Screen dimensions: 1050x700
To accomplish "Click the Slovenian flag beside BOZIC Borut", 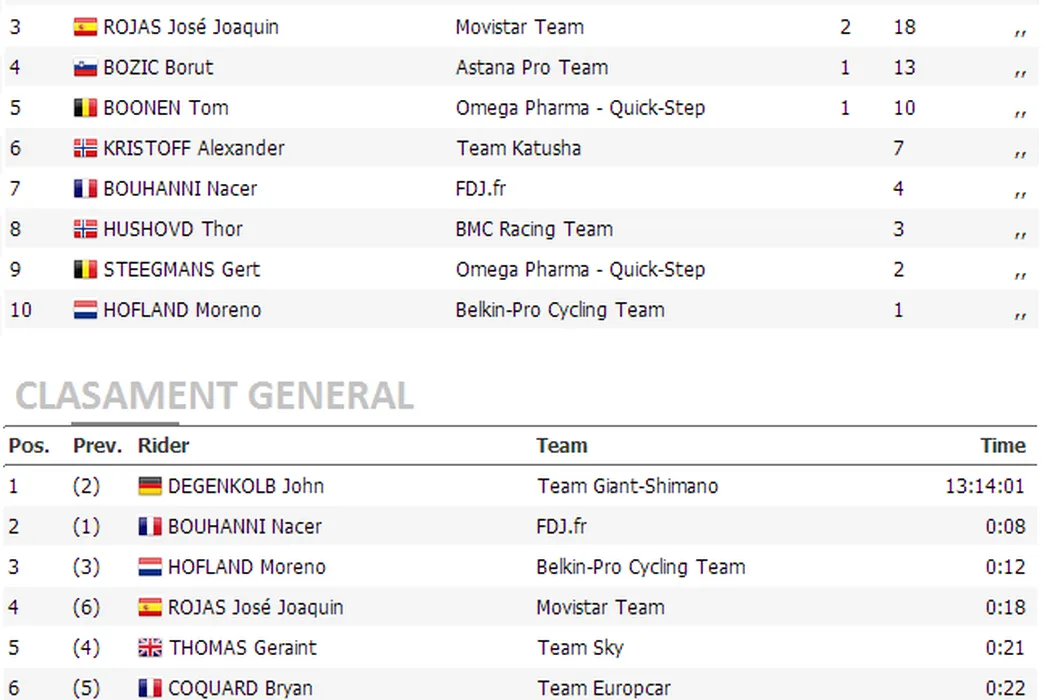I will tap(85, 68).
